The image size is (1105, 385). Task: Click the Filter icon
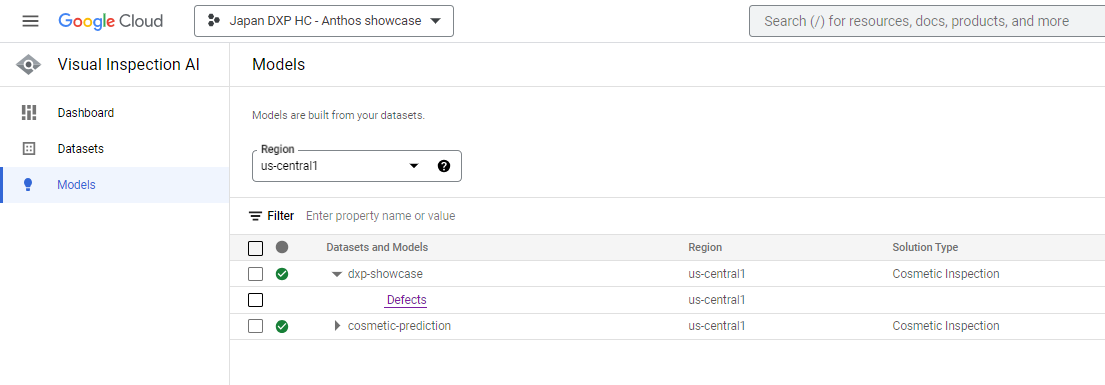click(255, 216)
